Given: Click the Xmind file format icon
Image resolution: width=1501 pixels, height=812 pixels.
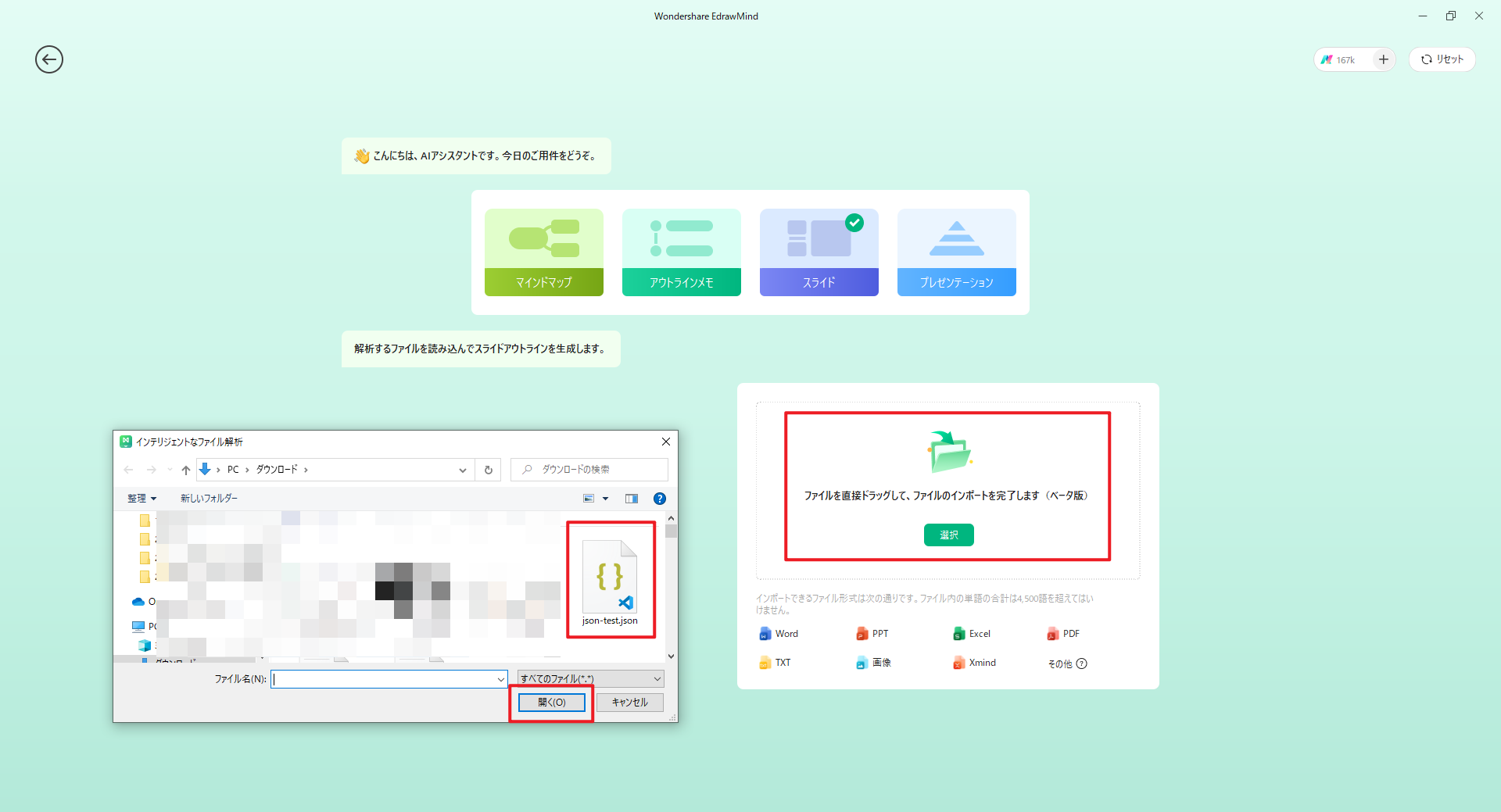Looking at the screenshot, I should 958,663.
